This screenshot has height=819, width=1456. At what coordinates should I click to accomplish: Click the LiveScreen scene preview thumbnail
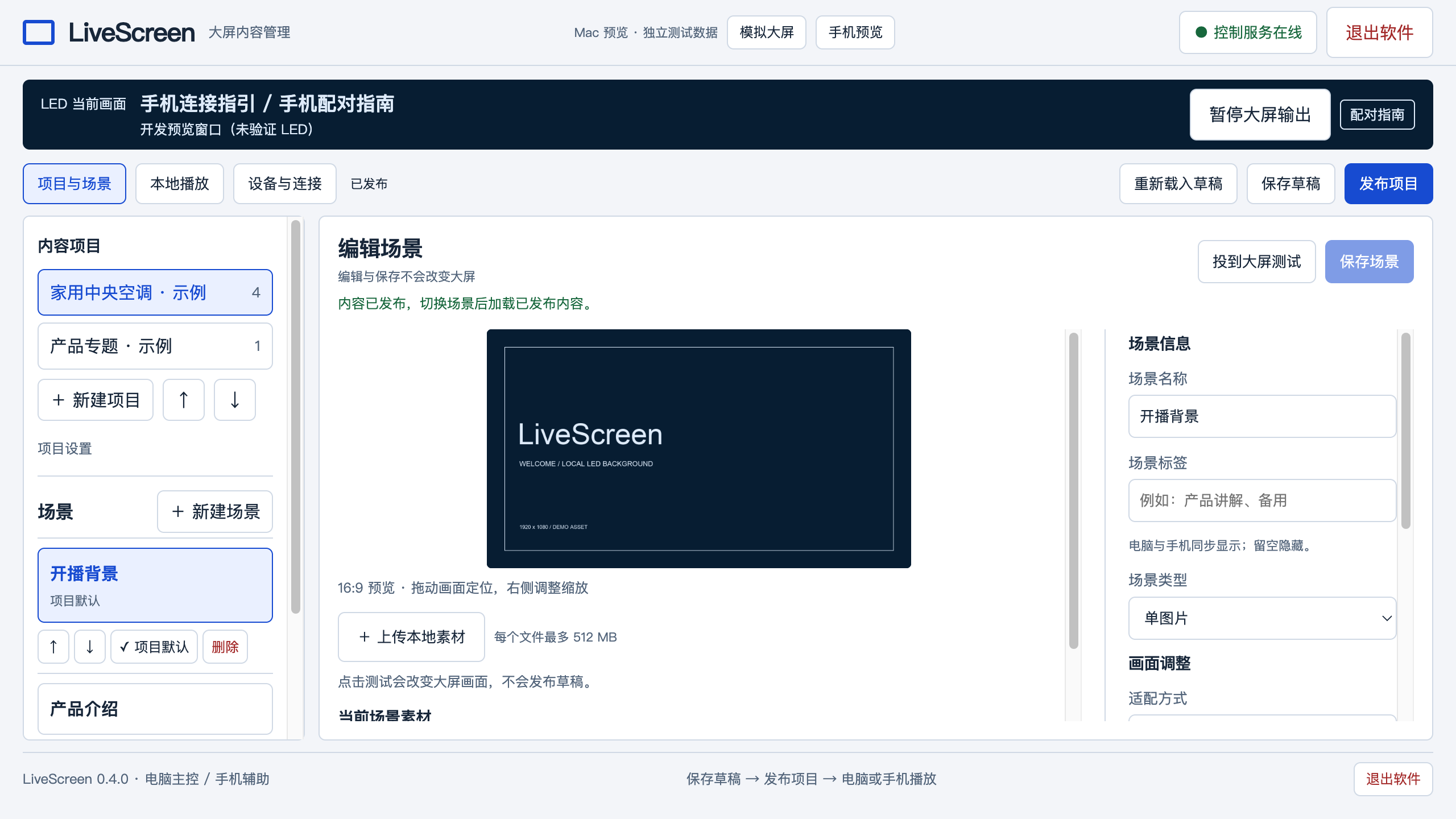click(699, 449)
